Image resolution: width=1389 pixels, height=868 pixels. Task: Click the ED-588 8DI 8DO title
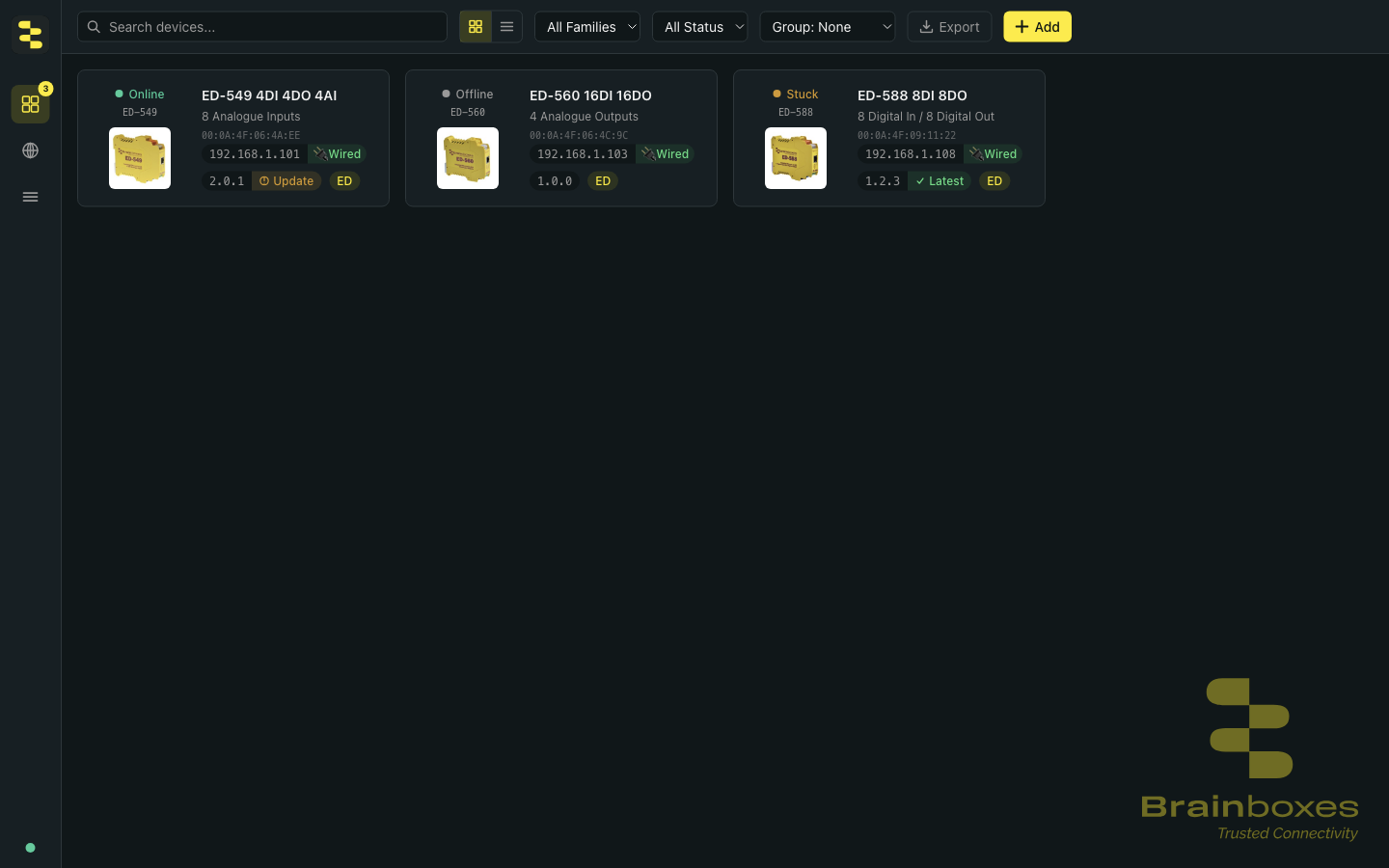[x=912, y=95]
